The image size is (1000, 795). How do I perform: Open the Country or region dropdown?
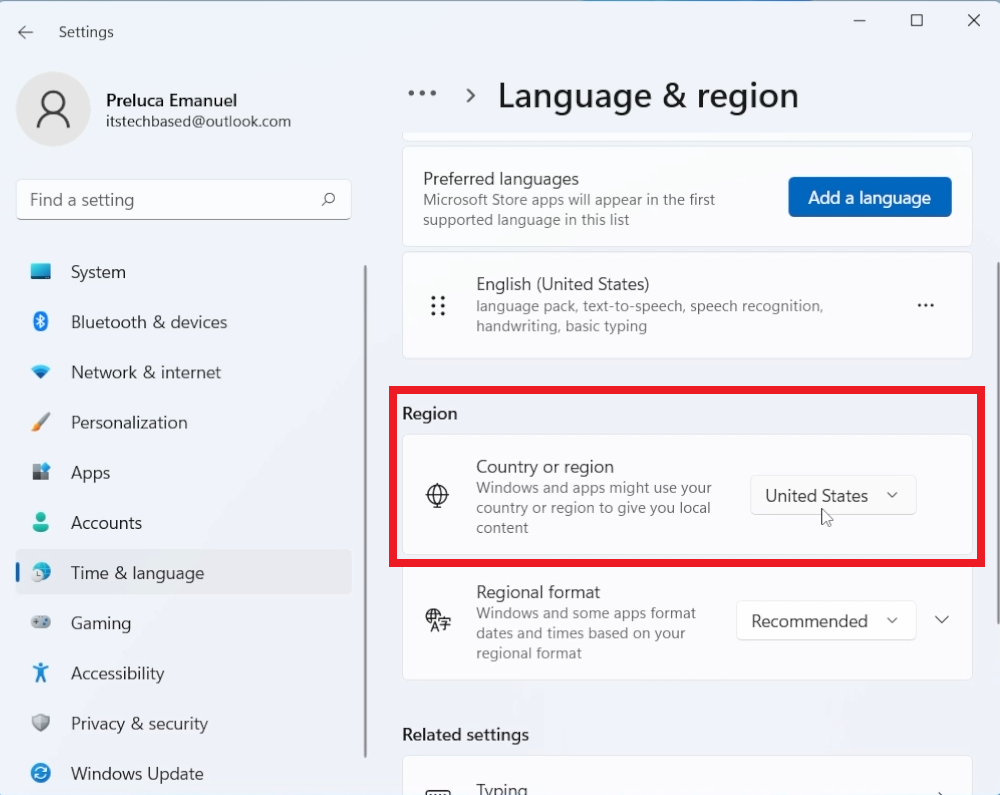[833, 495]
